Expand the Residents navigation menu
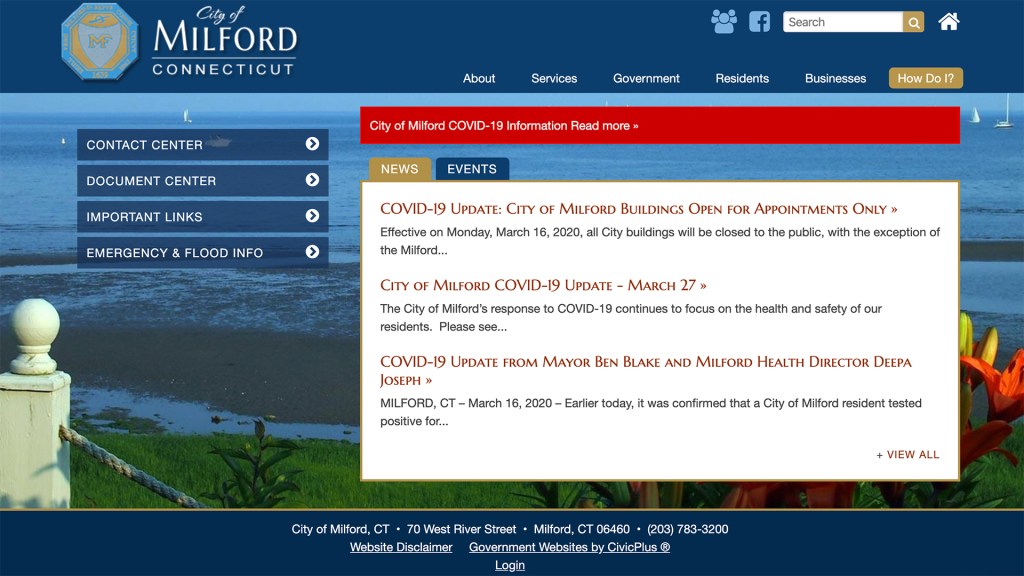 742,78
